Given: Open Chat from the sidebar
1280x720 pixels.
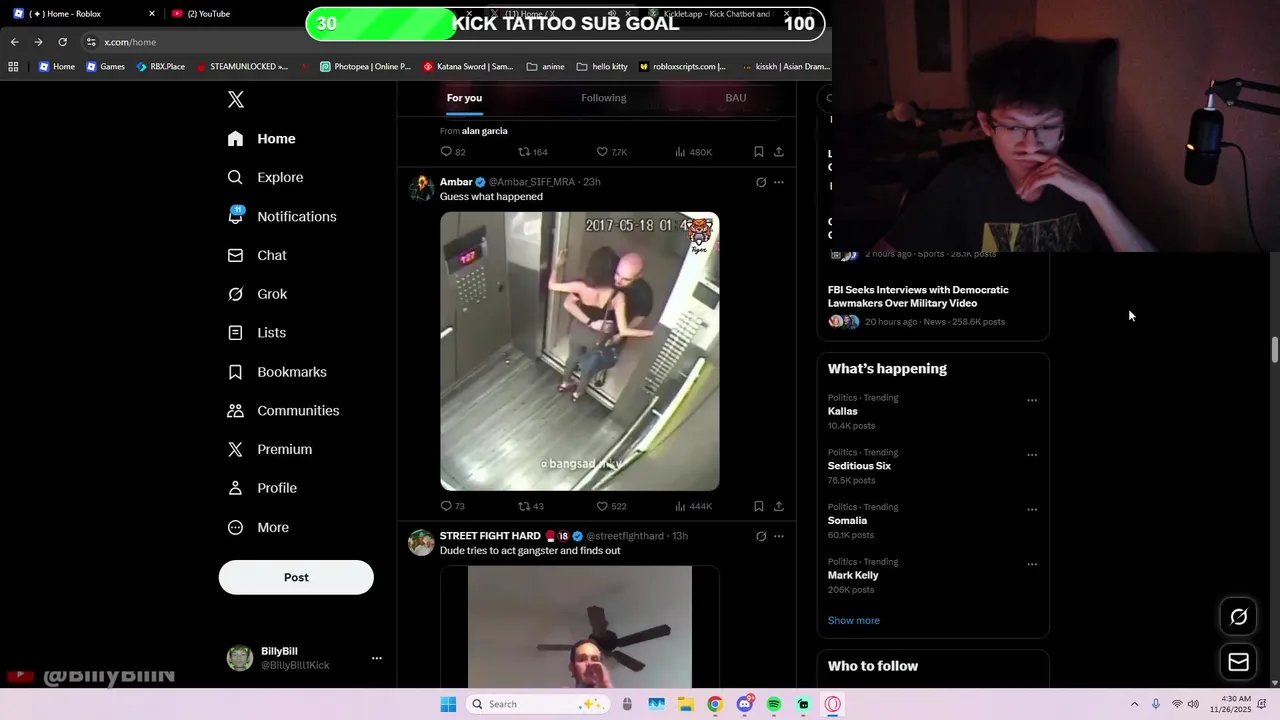Looking at the screenshot, I should [257, 255].
